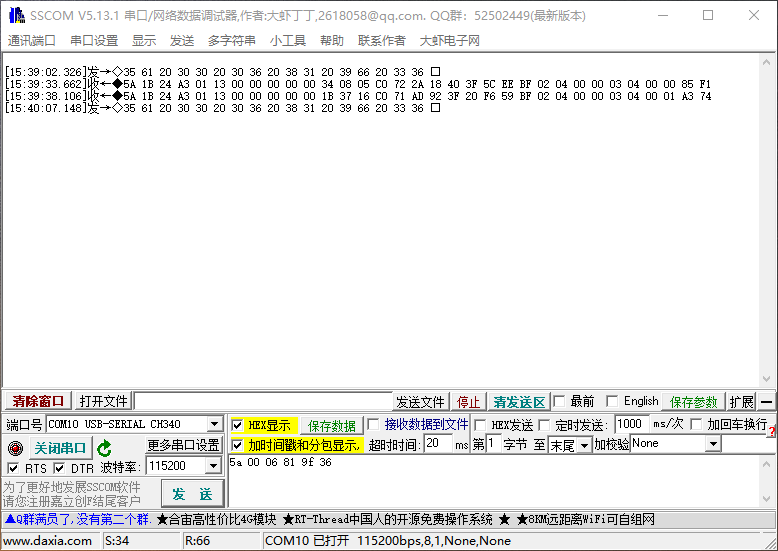Screen dimensions: 778x551
Task: Click send area scrollbar down arrow
Action: 767,499
